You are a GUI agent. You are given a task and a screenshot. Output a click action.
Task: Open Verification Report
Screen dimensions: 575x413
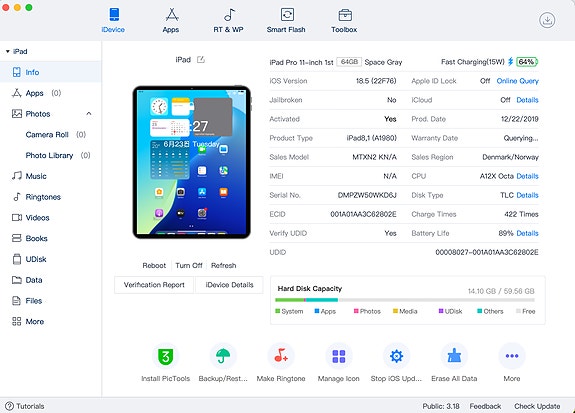154,285
